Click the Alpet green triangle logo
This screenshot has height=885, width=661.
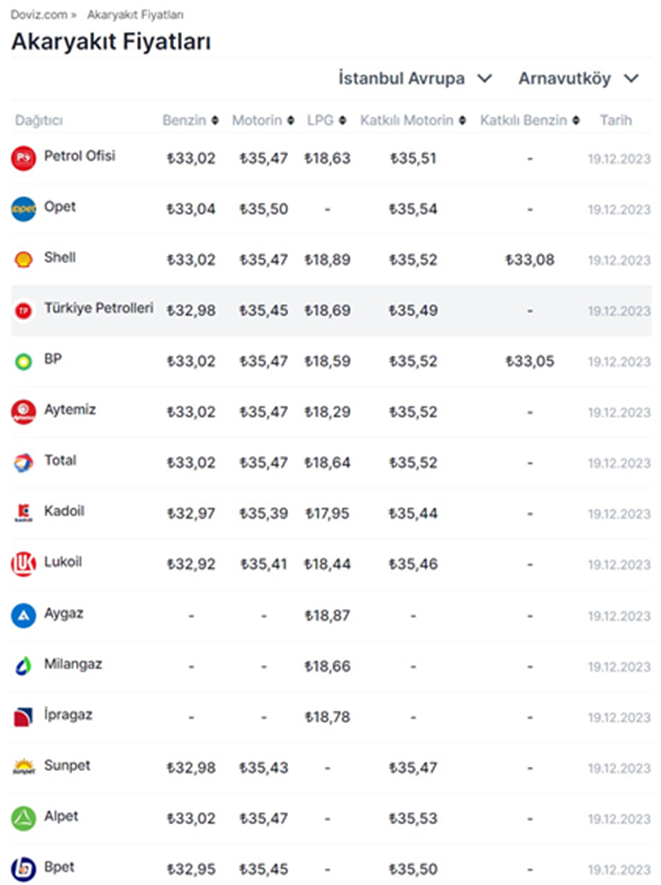pos(23,818)
